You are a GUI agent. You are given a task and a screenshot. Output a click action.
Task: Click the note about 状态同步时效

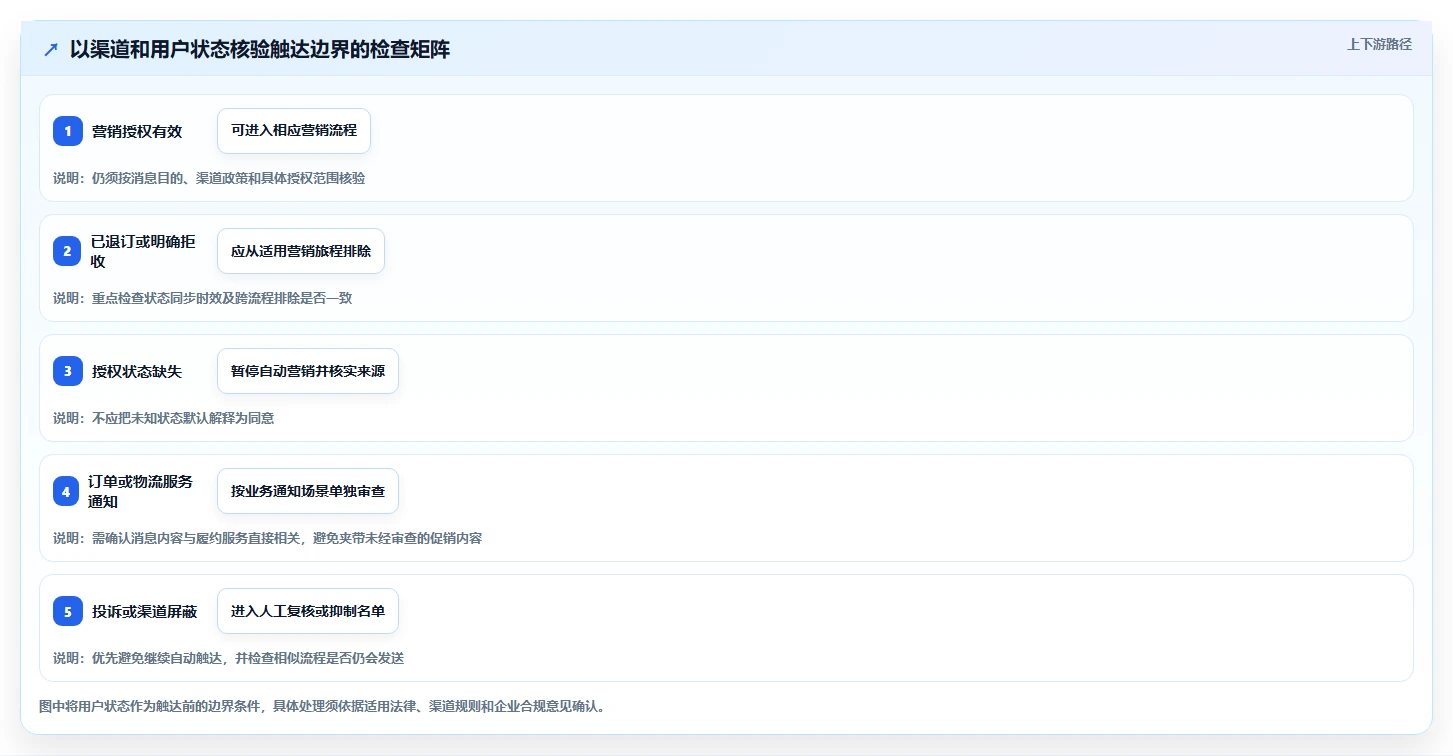203,298
